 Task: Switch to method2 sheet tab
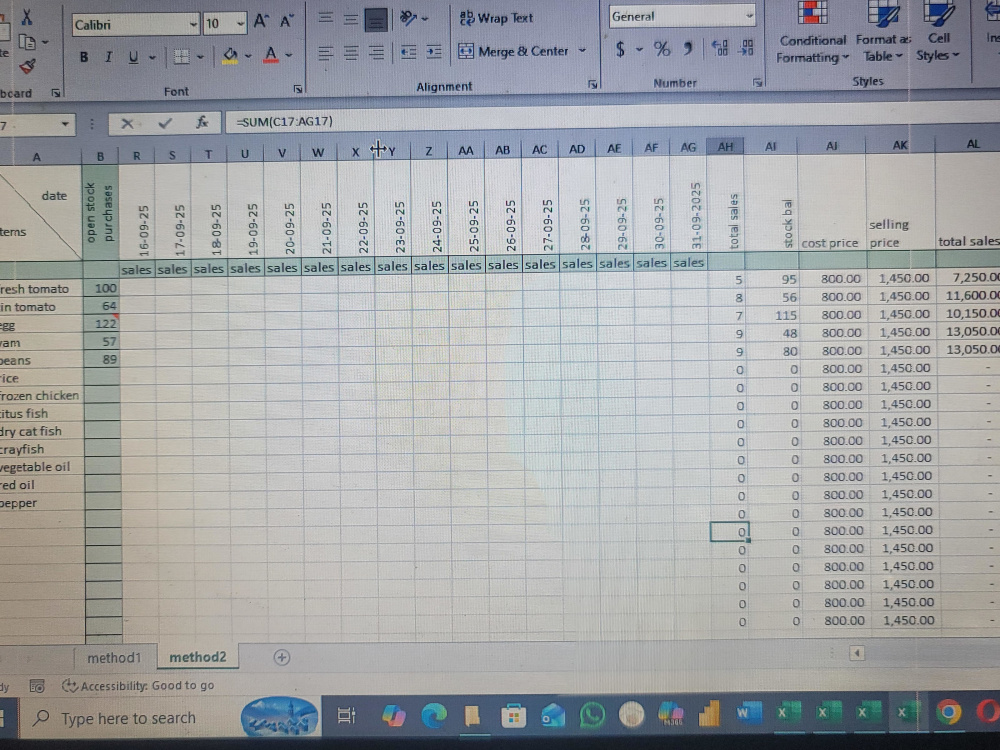tap(198, 658)
